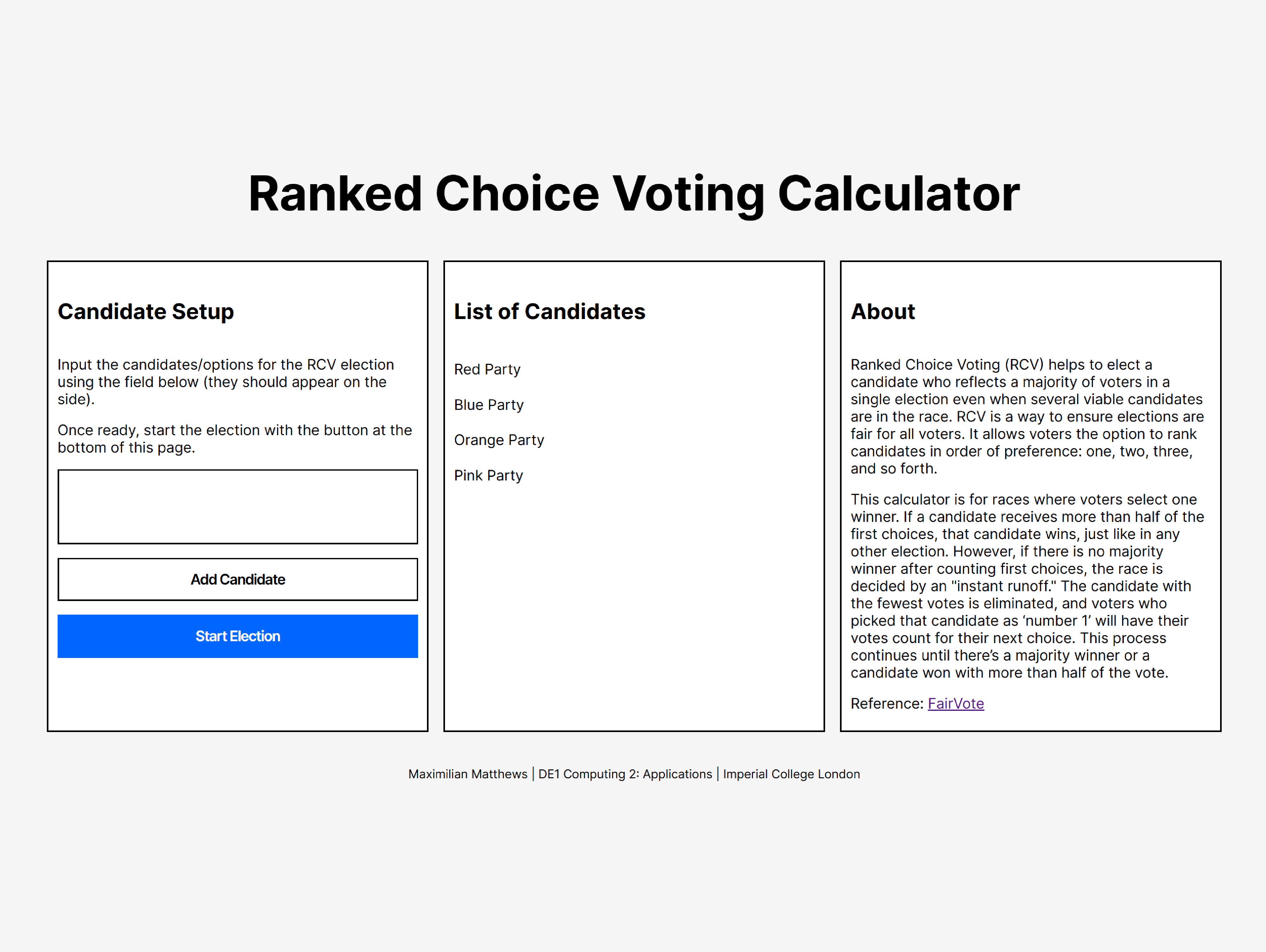Select Pink Party in the candidate list
This screenshot has height=952, width=1266.
click(488, 475)
